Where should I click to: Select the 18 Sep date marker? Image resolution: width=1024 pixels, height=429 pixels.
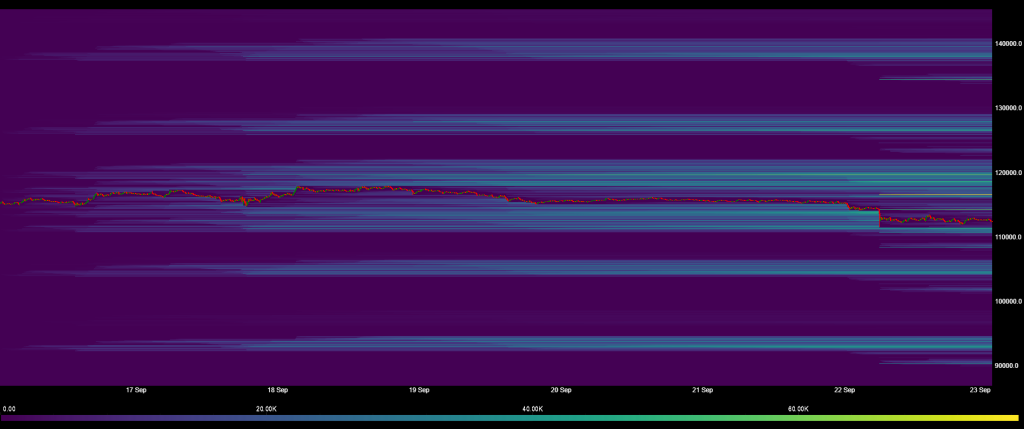(x=277, y=390)
